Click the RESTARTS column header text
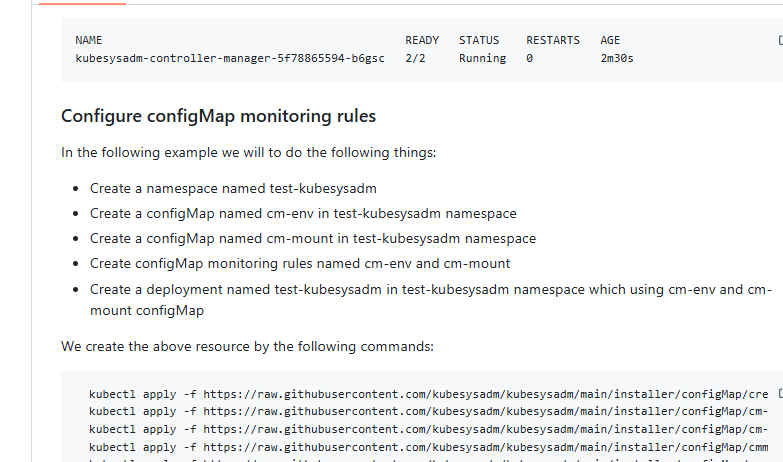 tap(553, 40)
